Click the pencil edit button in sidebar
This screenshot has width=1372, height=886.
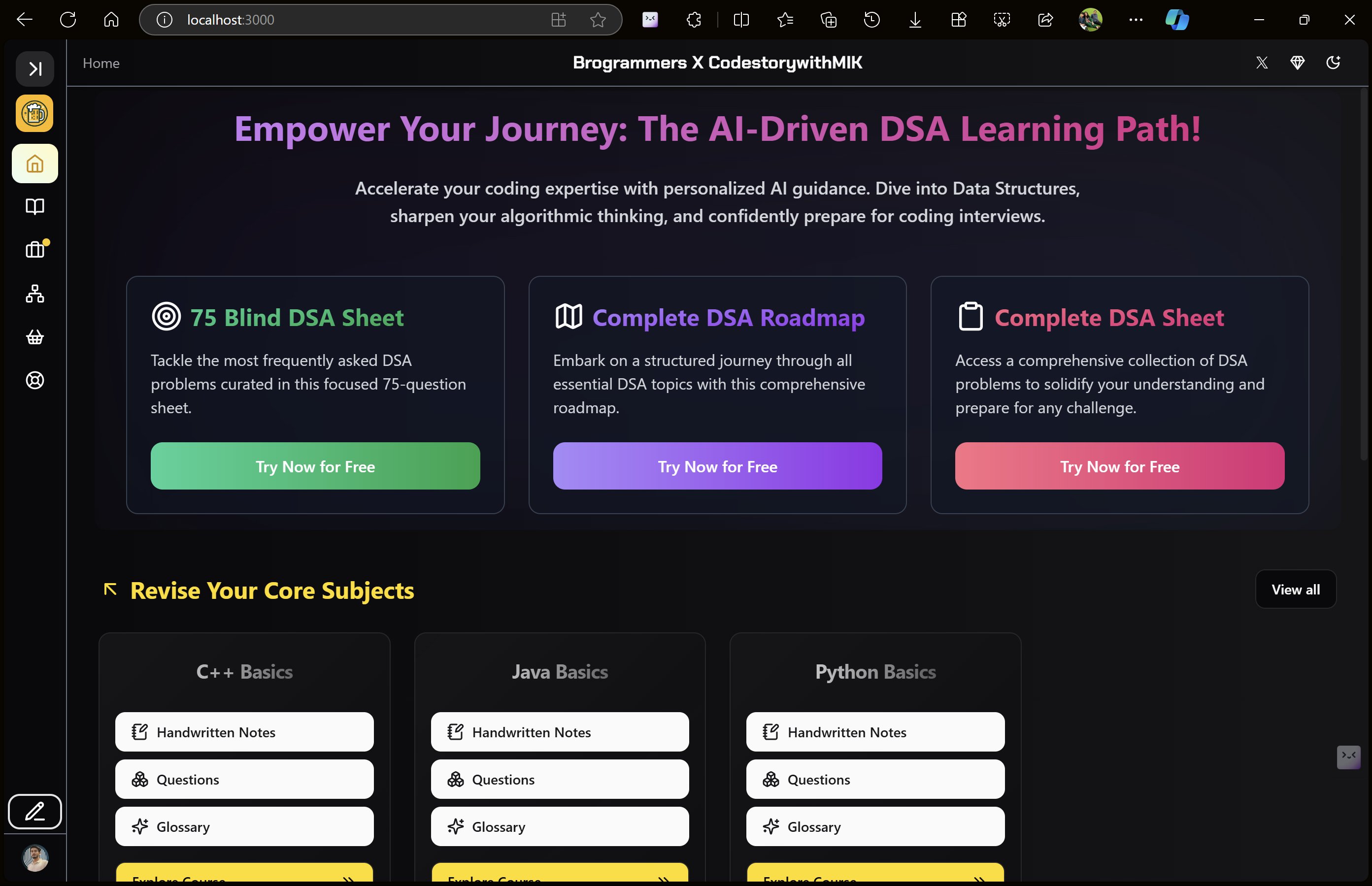[34, 812]
